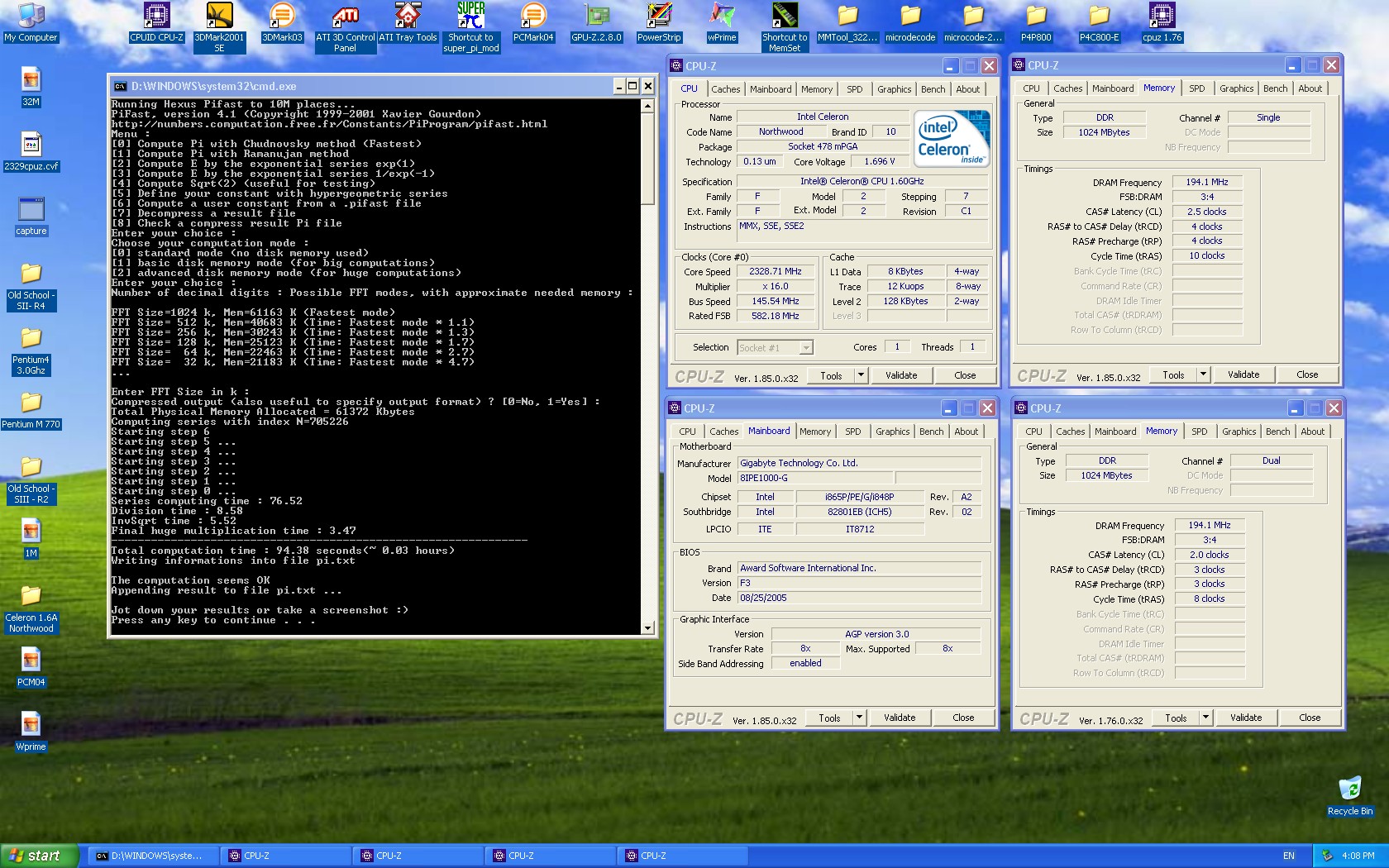Open Celeron 1.6A Northwood folder
The width and height of the screenshot is (1389, 868).
31,609
